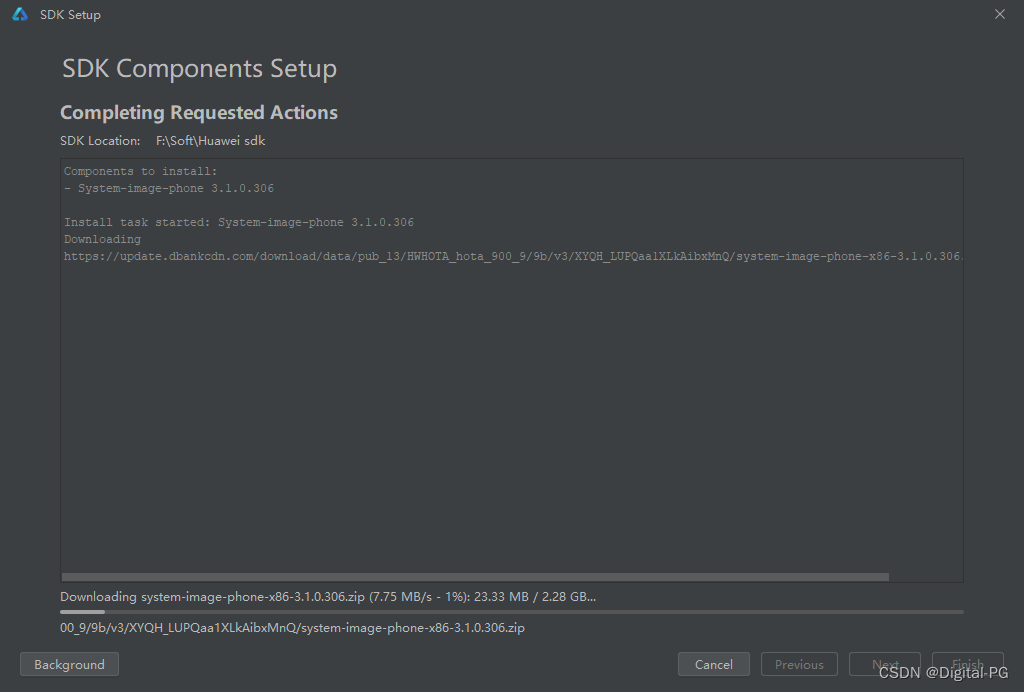1024x692 pixels.
Task: Click the 'Downloading' log line
Action: click(103, 239)
